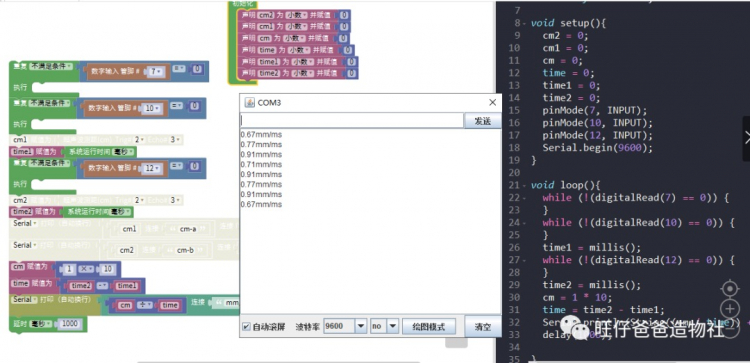Click the pinMode(12, INPUT); code line
The height and width of the screenshot is (363, 750).
(597, 135)
